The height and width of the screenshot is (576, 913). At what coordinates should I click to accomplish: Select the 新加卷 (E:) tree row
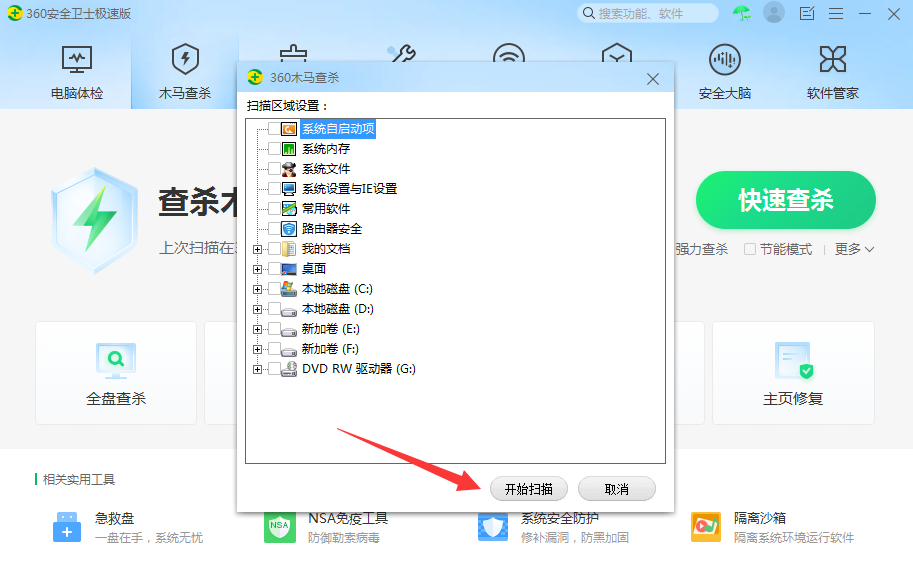pyautogui.click(x=330, y=329)
